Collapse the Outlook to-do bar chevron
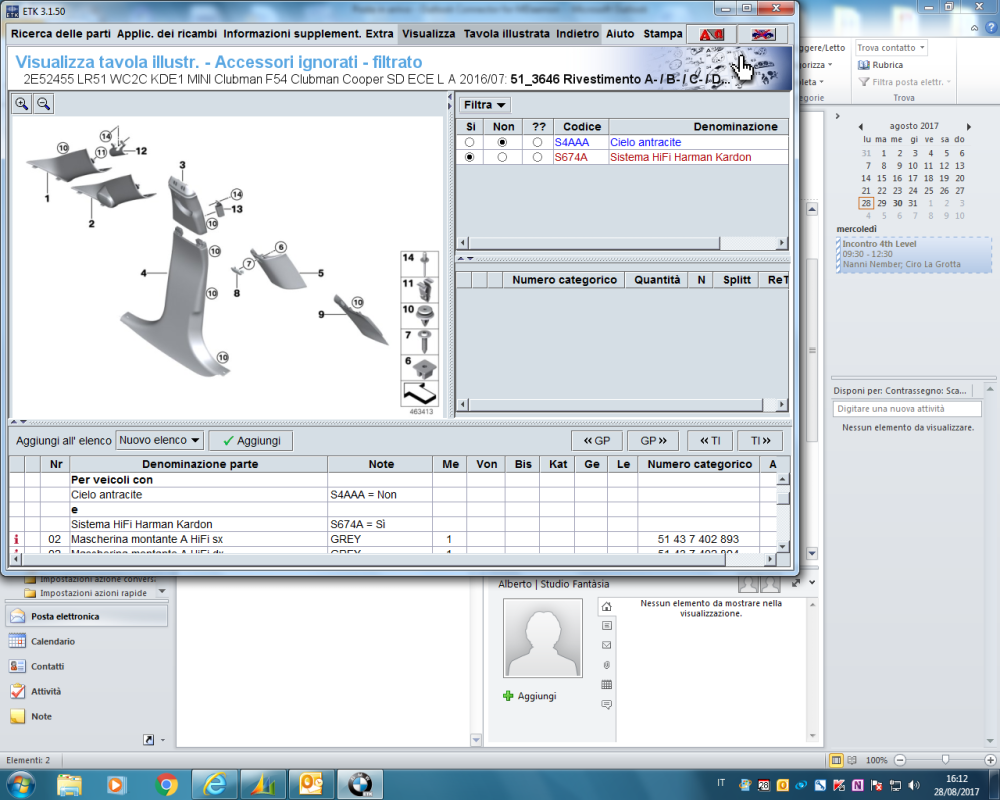The image size is (1000, 800). [837, 116]
